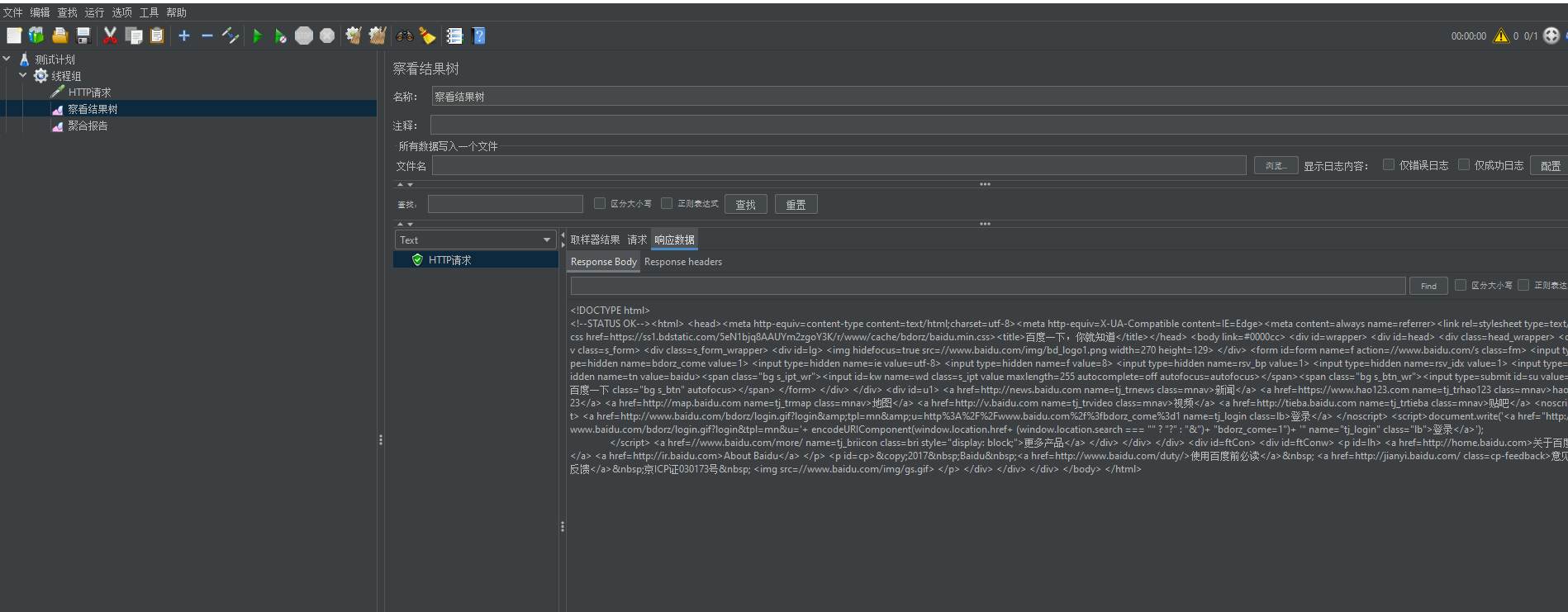
Task: Switch to 请求 tab
Action: click(637, 240)
